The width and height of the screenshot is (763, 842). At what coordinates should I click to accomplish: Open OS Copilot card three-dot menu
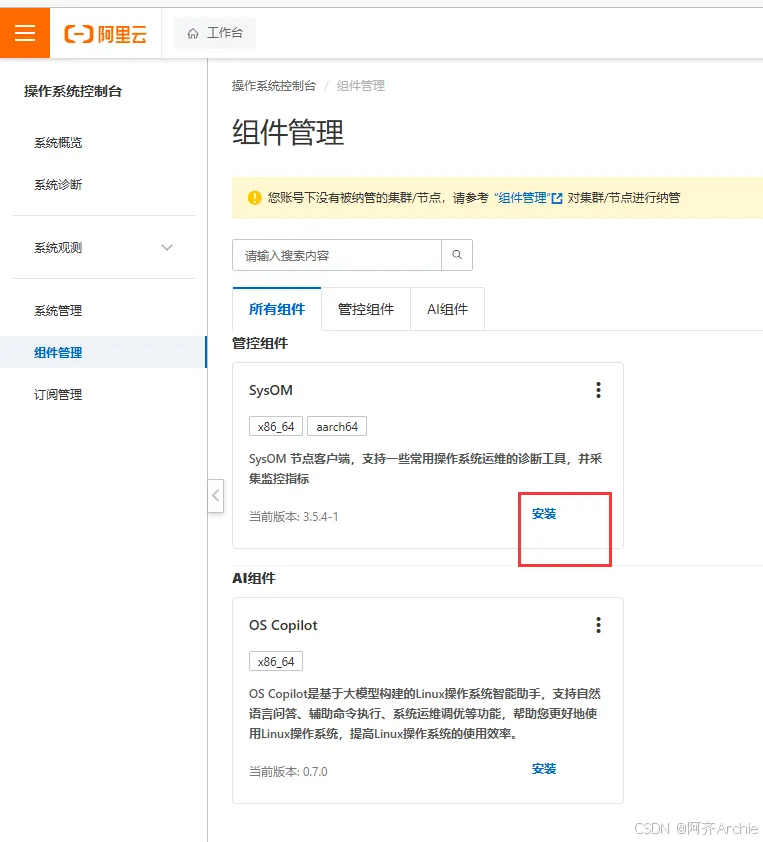(598, 625)
